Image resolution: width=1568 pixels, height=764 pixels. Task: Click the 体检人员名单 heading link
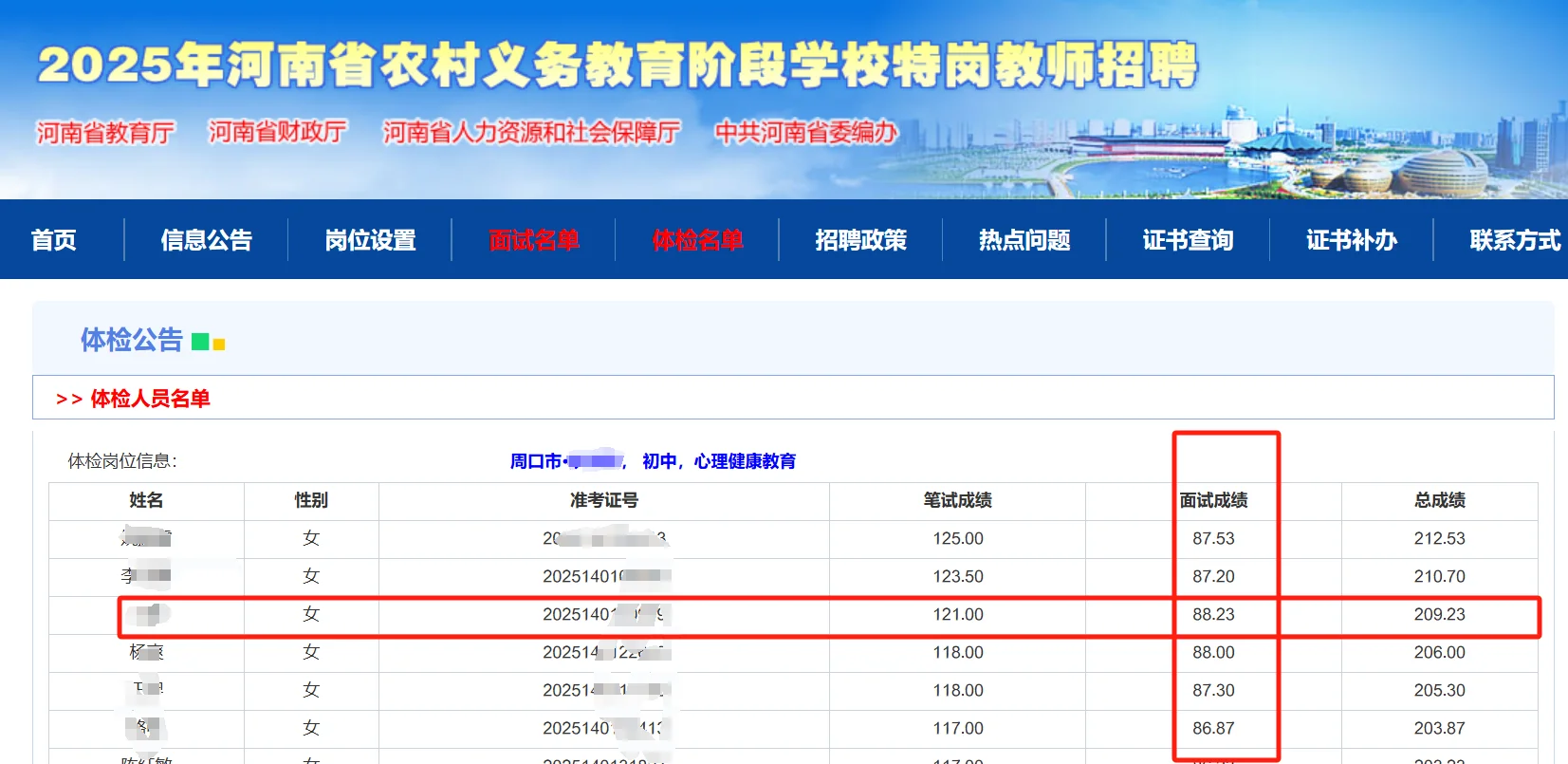(150, 399)
